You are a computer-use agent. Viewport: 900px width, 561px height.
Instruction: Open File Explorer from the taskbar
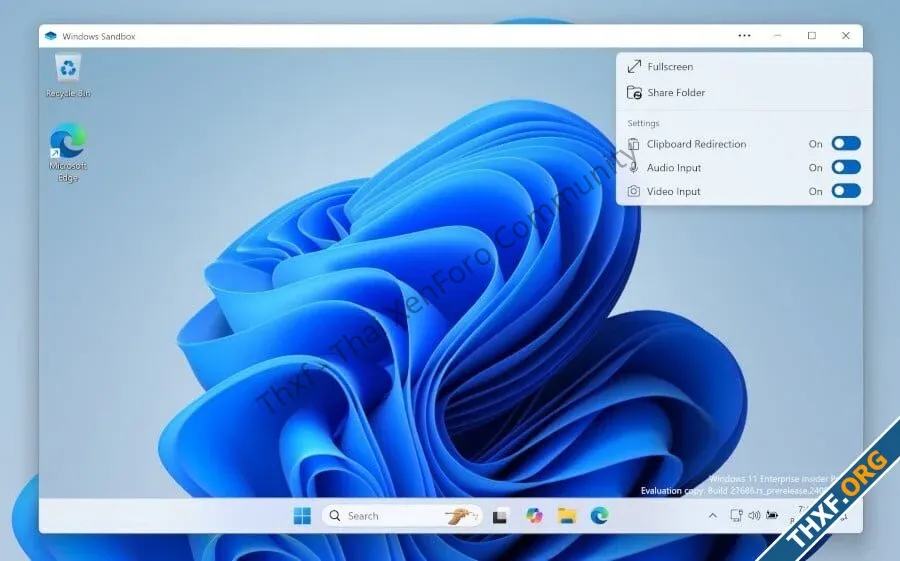click(567, 516)
